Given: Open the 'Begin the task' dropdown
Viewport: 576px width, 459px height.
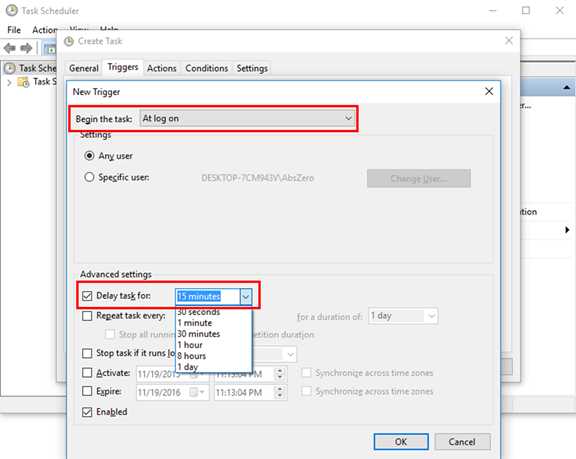Looking at the screenshot, I should (247, 119).
